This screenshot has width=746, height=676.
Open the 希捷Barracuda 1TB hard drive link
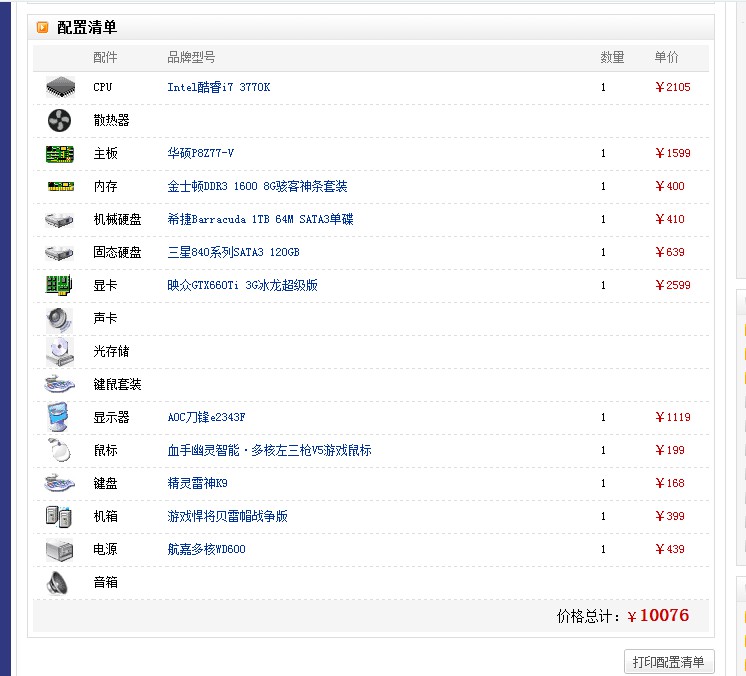click(260, 219)
